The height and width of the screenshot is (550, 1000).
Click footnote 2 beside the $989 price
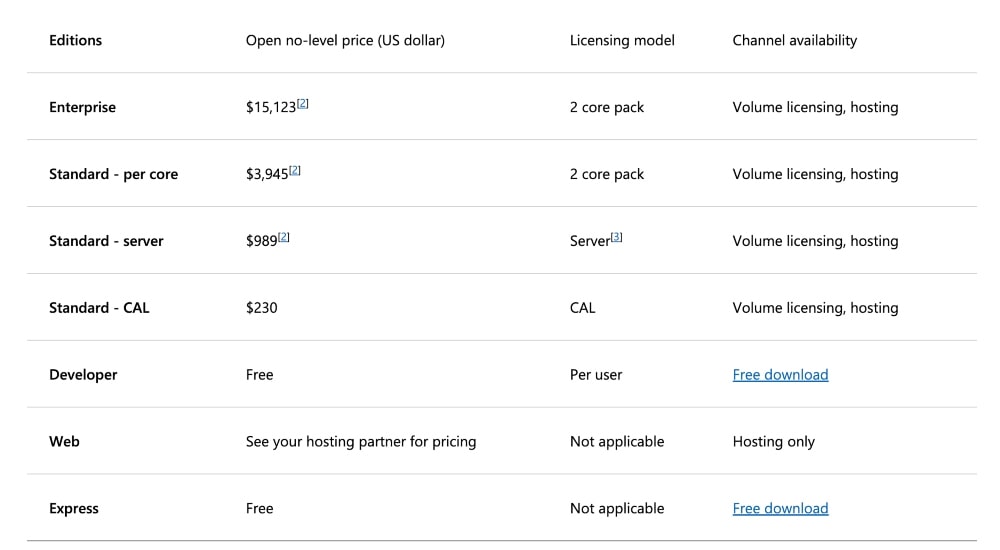pos(284,237)
